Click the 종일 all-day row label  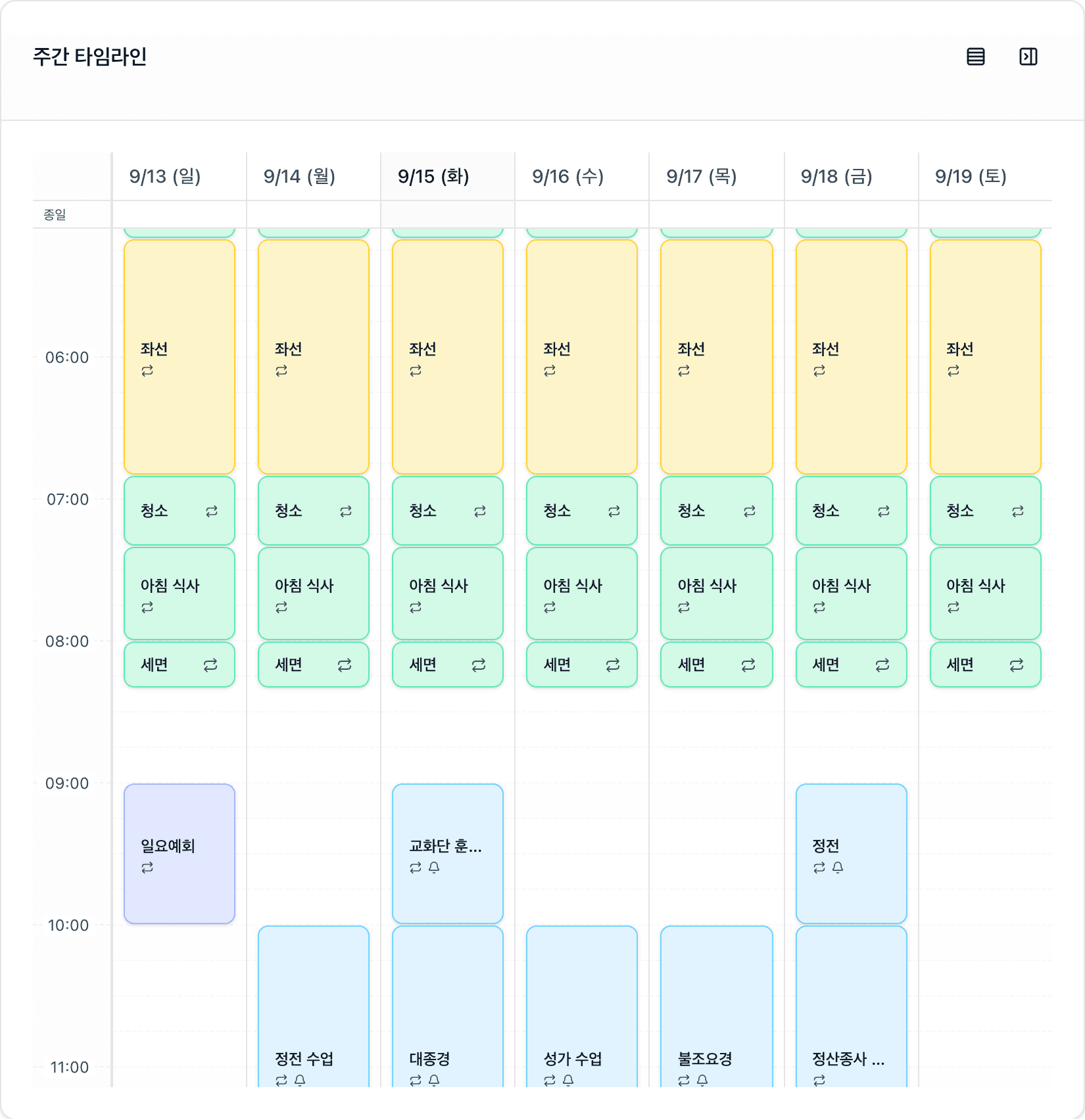tap(55, 215)
